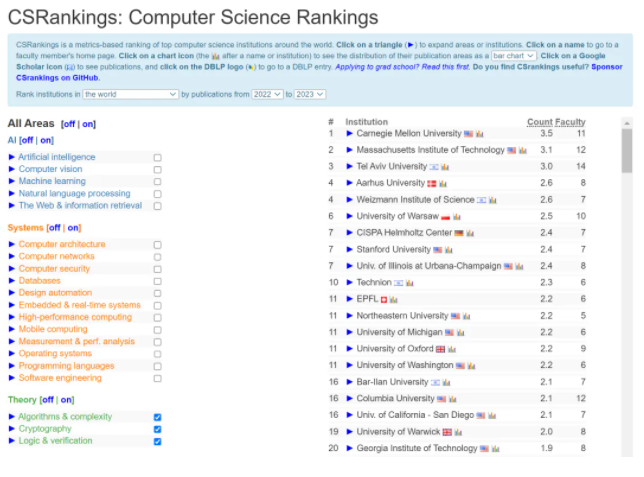Open Stanford University's chart icon
644x477 pixels.
coord(448,250)
